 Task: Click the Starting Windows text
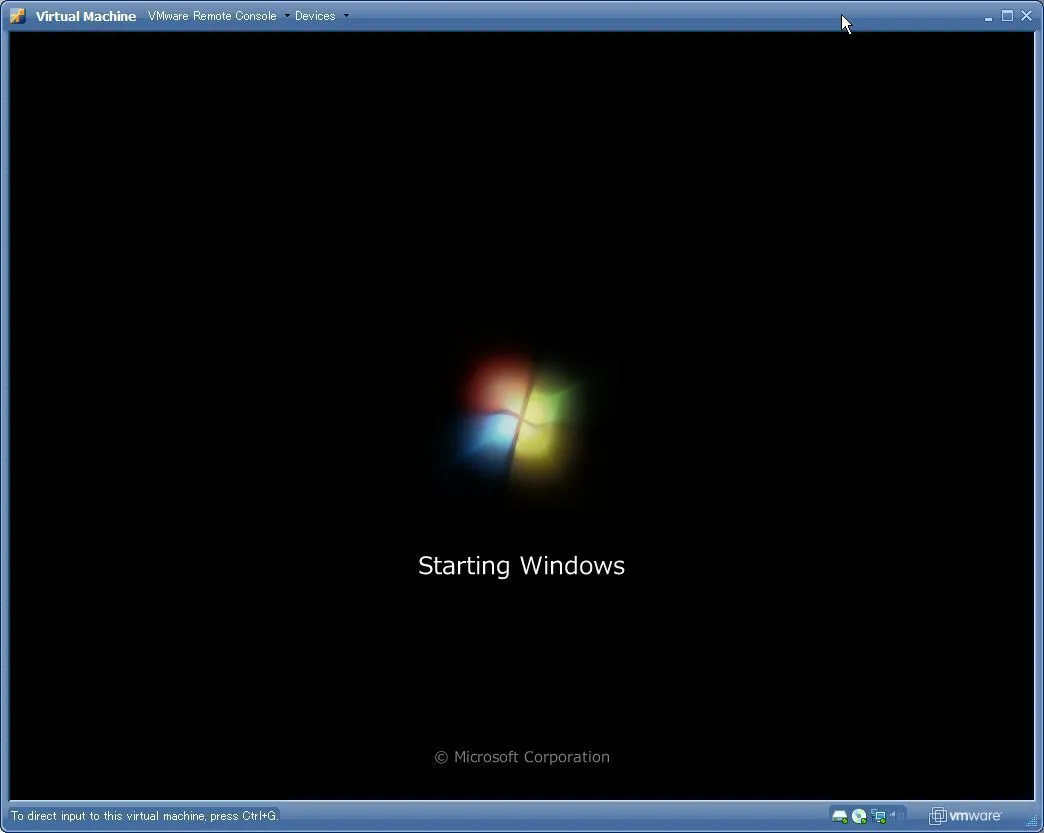point(521,566)
